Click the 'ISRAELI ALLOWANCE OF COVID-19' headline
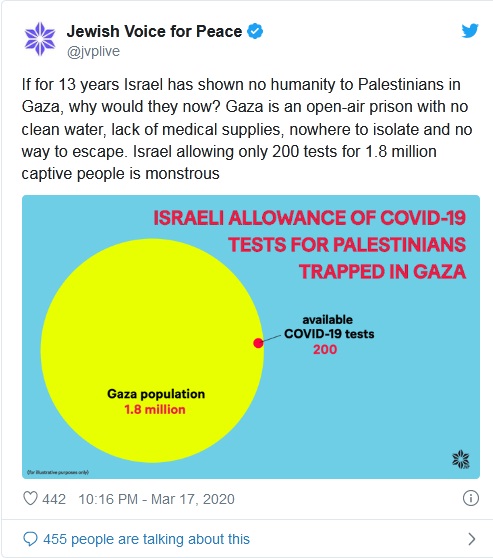The height and width of the screenshot is (558, 493). coord(309,218)
